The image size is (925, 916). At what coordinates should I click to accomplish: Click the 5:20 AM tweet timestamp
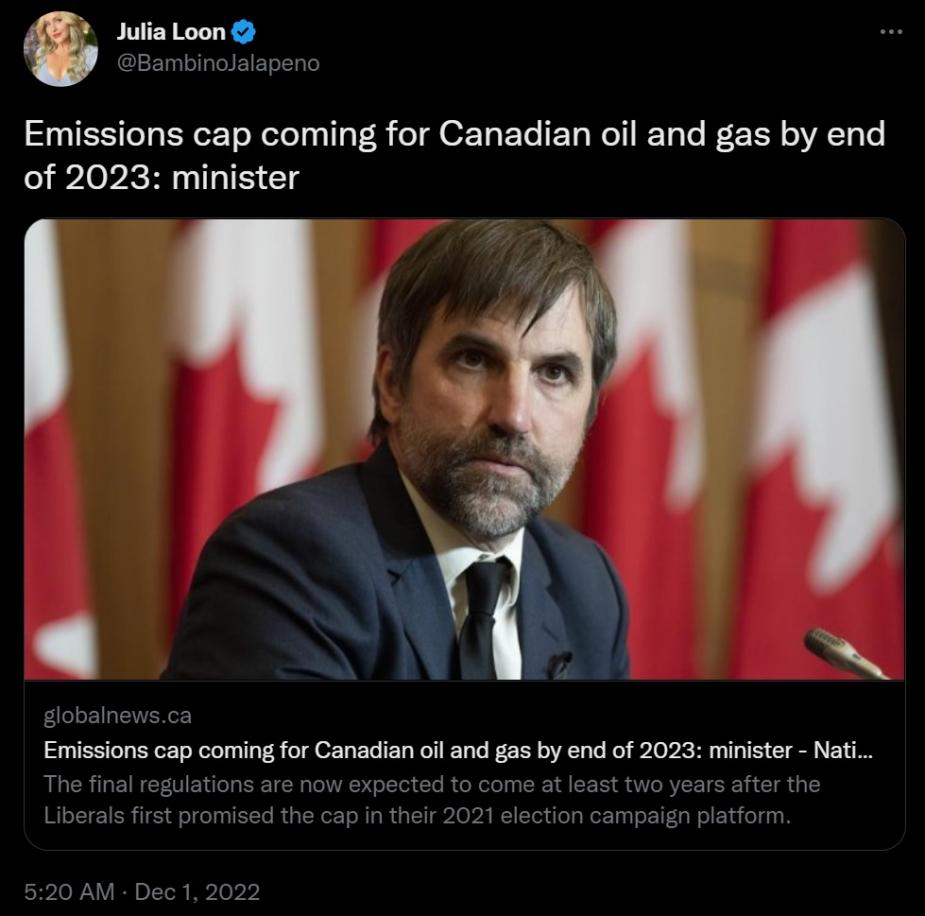[x=66, y=892]
